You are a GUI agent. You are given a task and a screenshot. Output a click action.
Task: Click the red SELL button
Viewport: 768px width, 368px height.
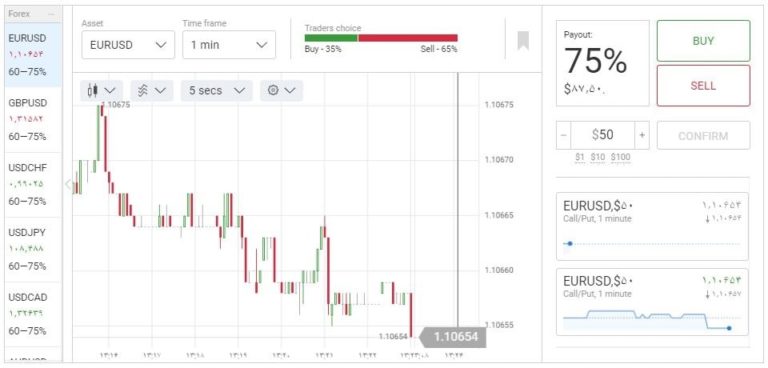coord(703,86)
